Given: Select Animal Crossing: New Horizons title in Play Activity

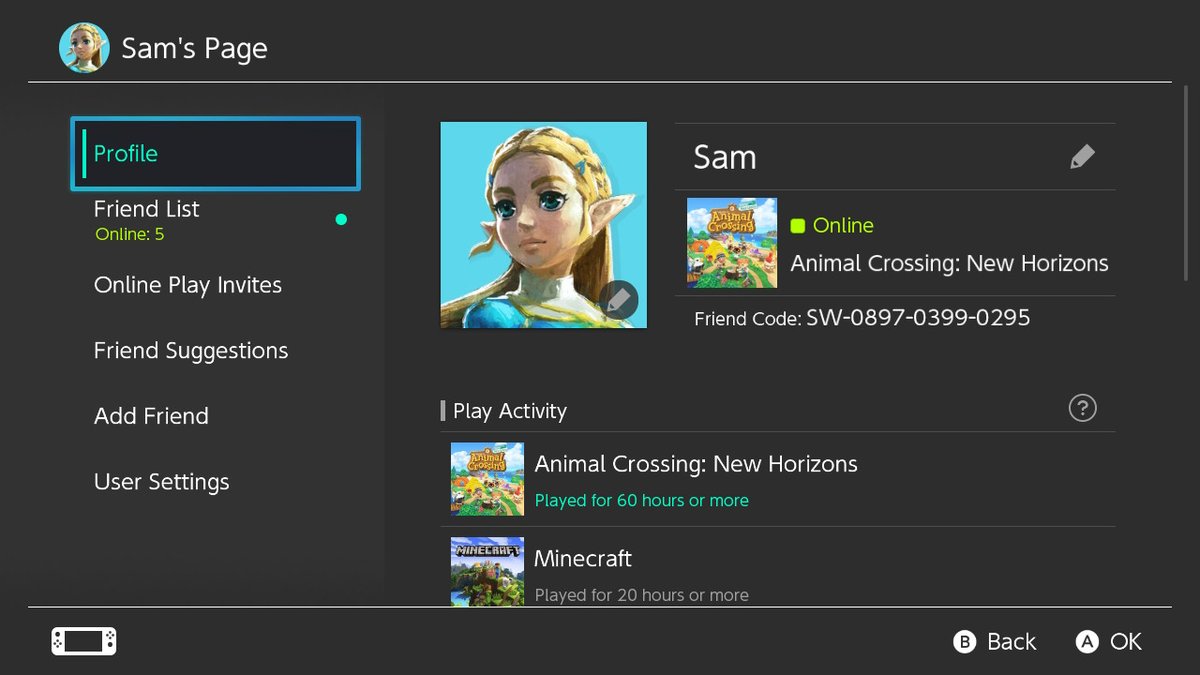Looking at the screenshot, I should pos(696,464).
